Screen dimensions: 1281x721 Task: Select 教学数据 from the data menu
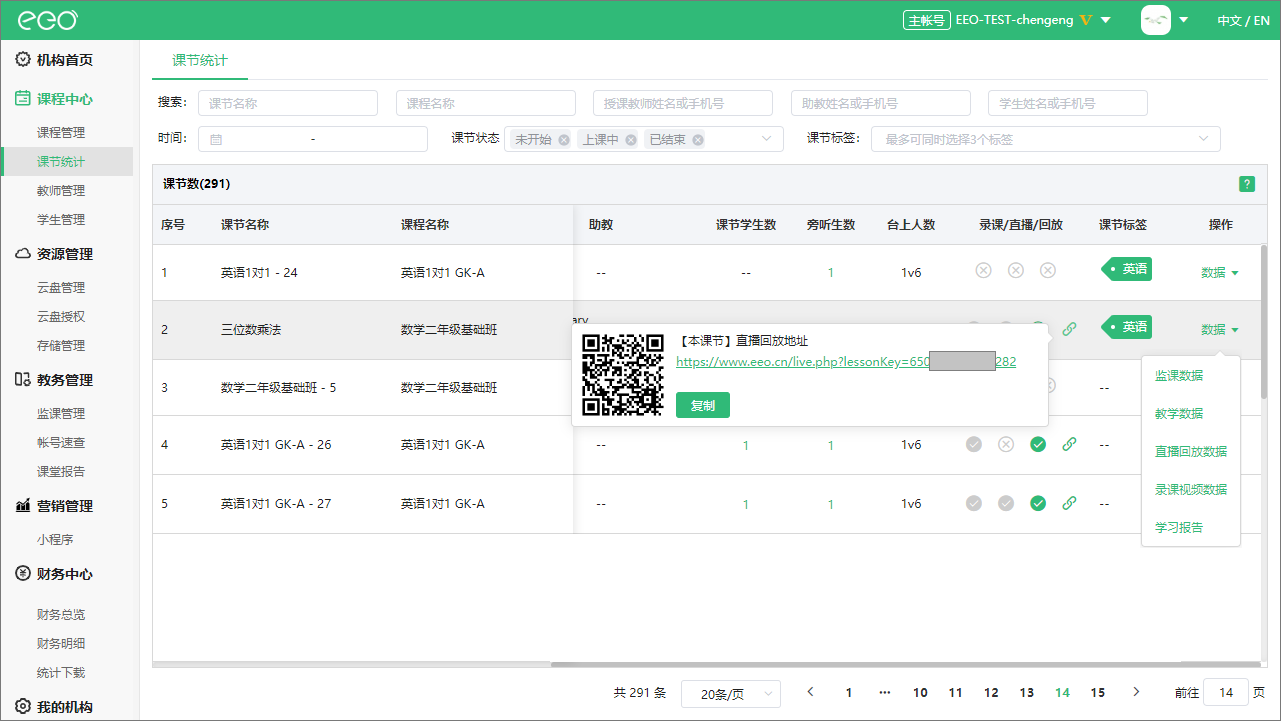click(1179, 414)
